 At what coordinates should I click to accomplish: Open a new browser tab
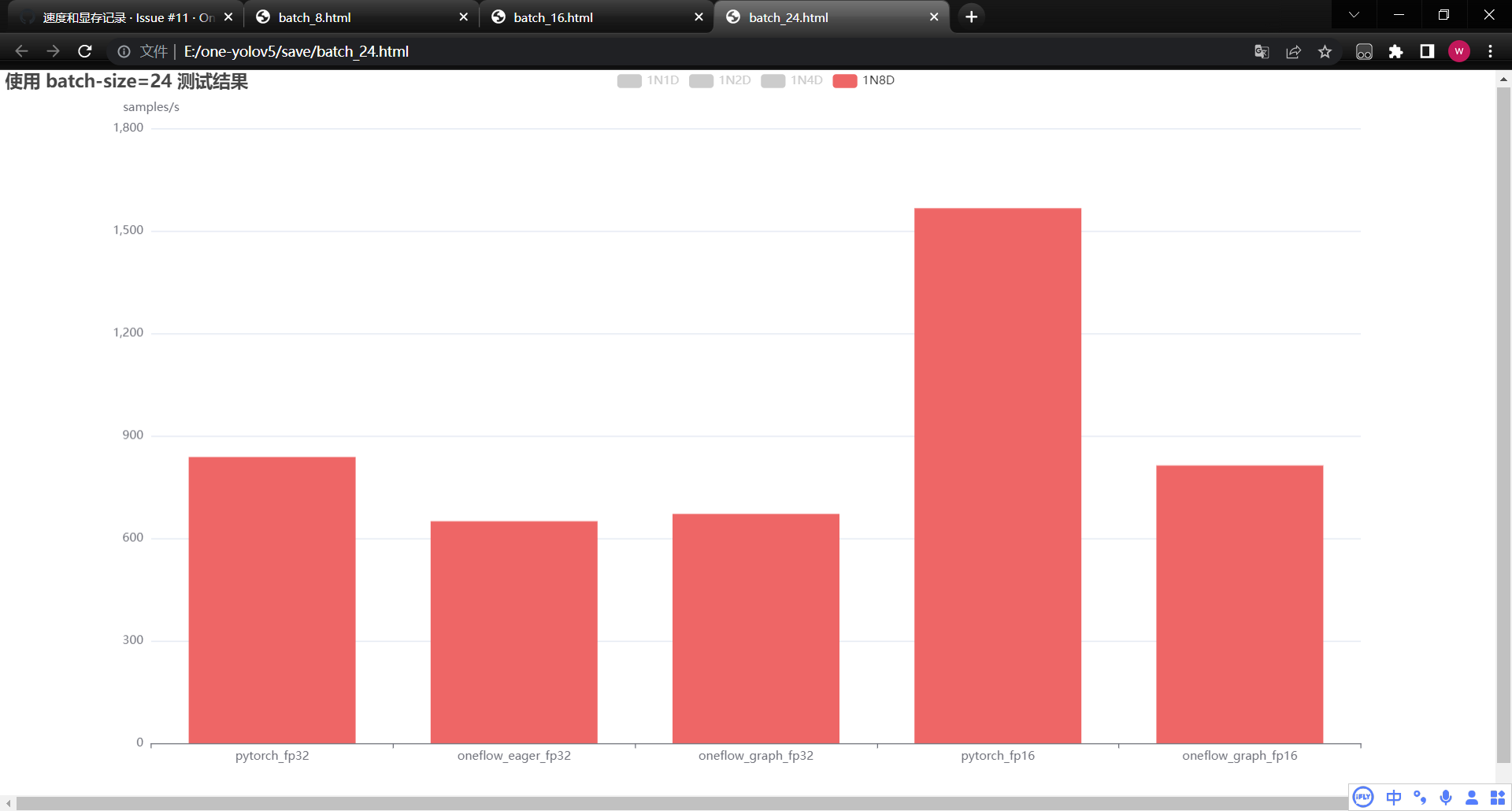pos(971,17)
